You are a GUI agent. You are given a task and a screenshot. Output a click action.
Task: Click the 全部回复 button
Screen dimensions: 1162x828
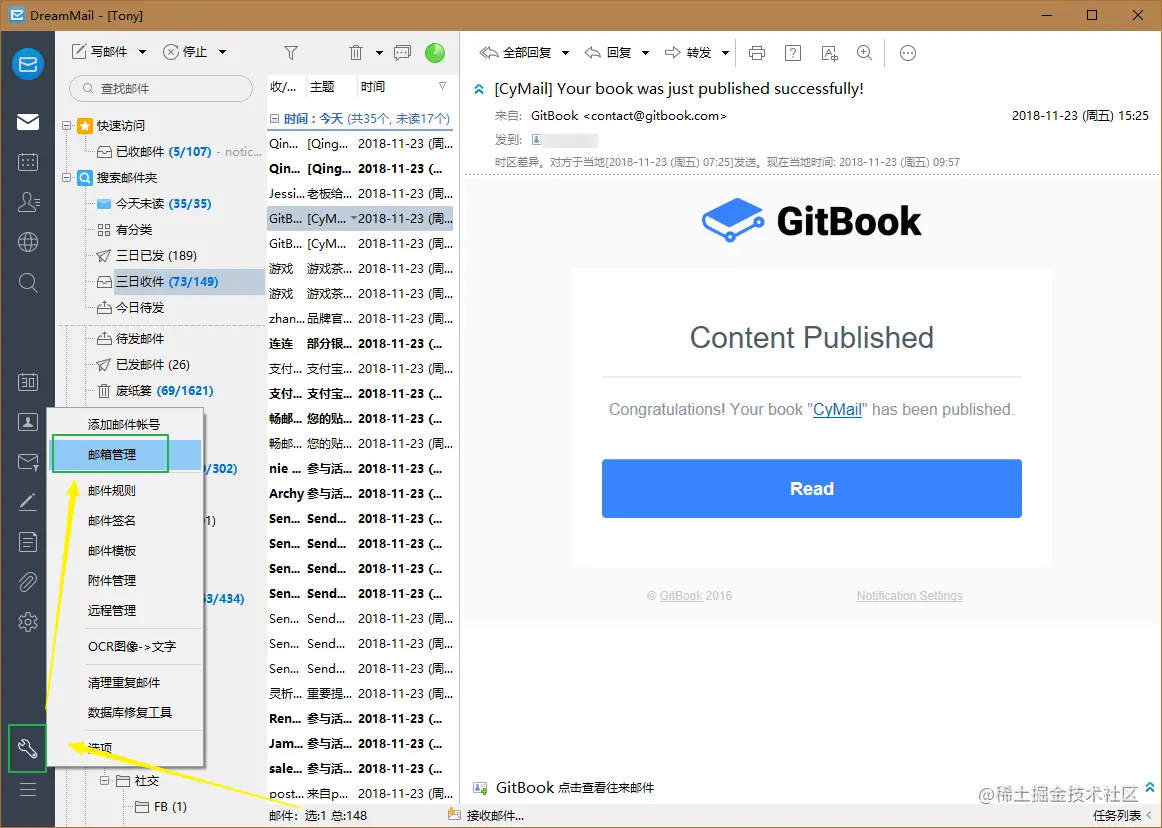tap(516, 53)
